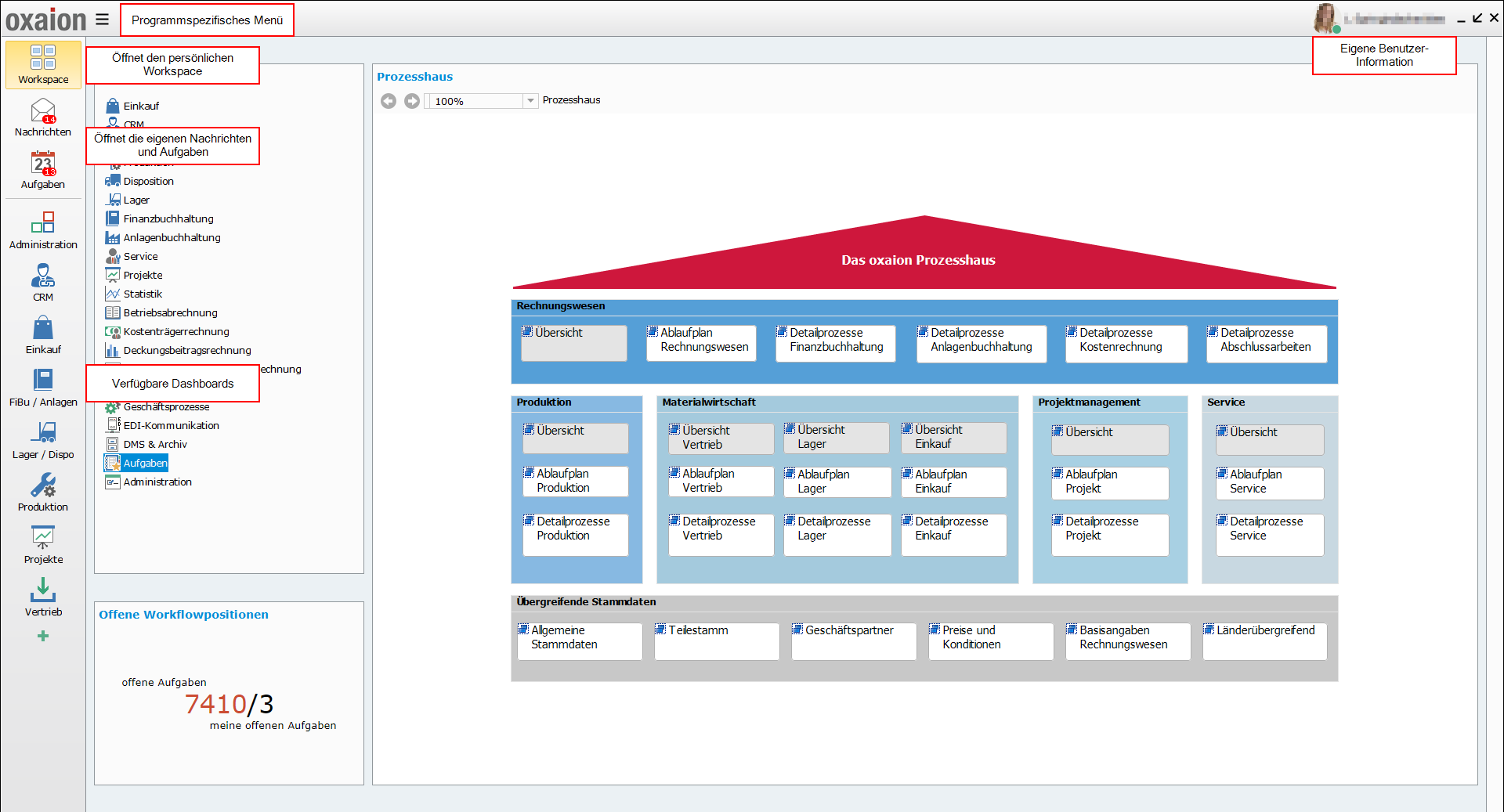Open Detailprozesse Einkauf box
The image size is (1504, 812).
(x=954, y=535)
